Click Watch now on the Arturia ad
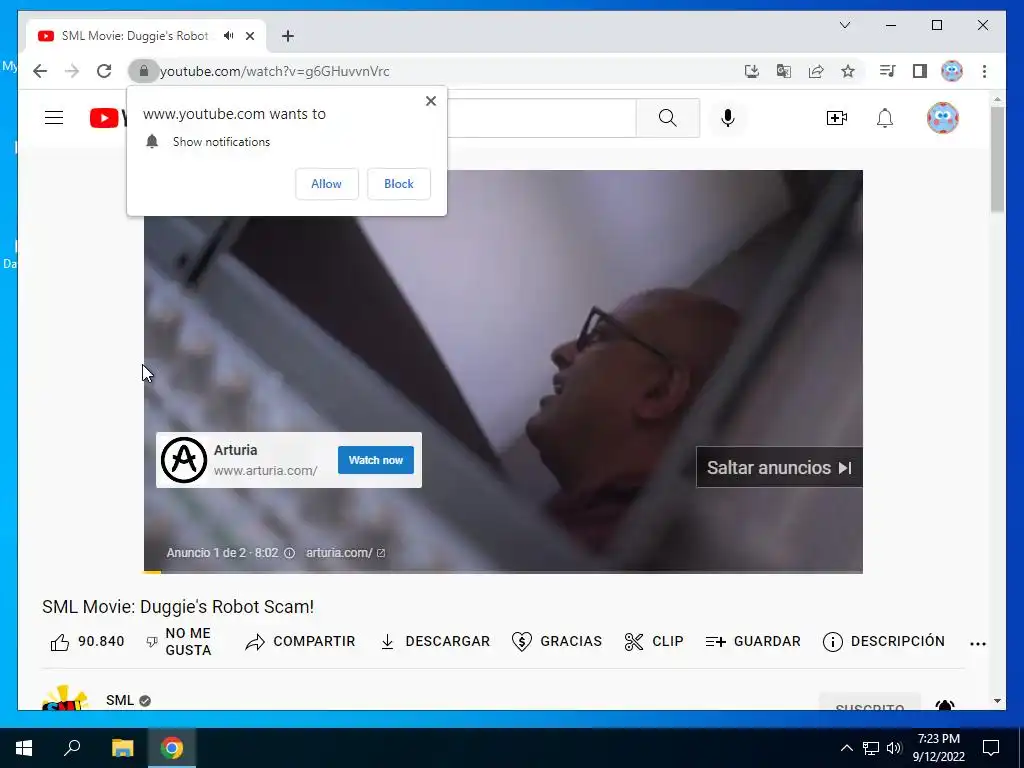1024x768 pixels. point(376,460)
